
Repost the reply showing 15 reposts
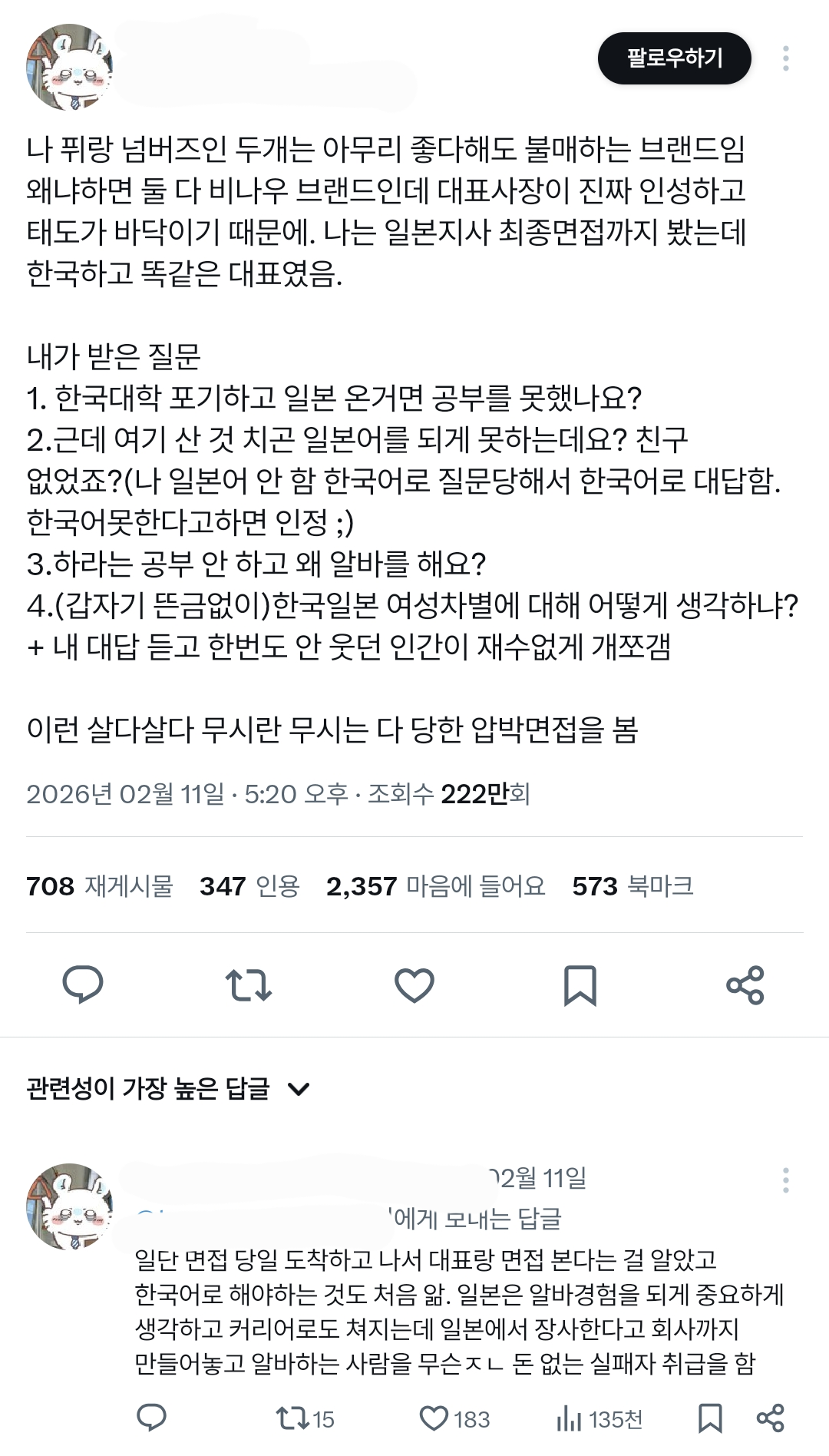(x=305, y=1419)
